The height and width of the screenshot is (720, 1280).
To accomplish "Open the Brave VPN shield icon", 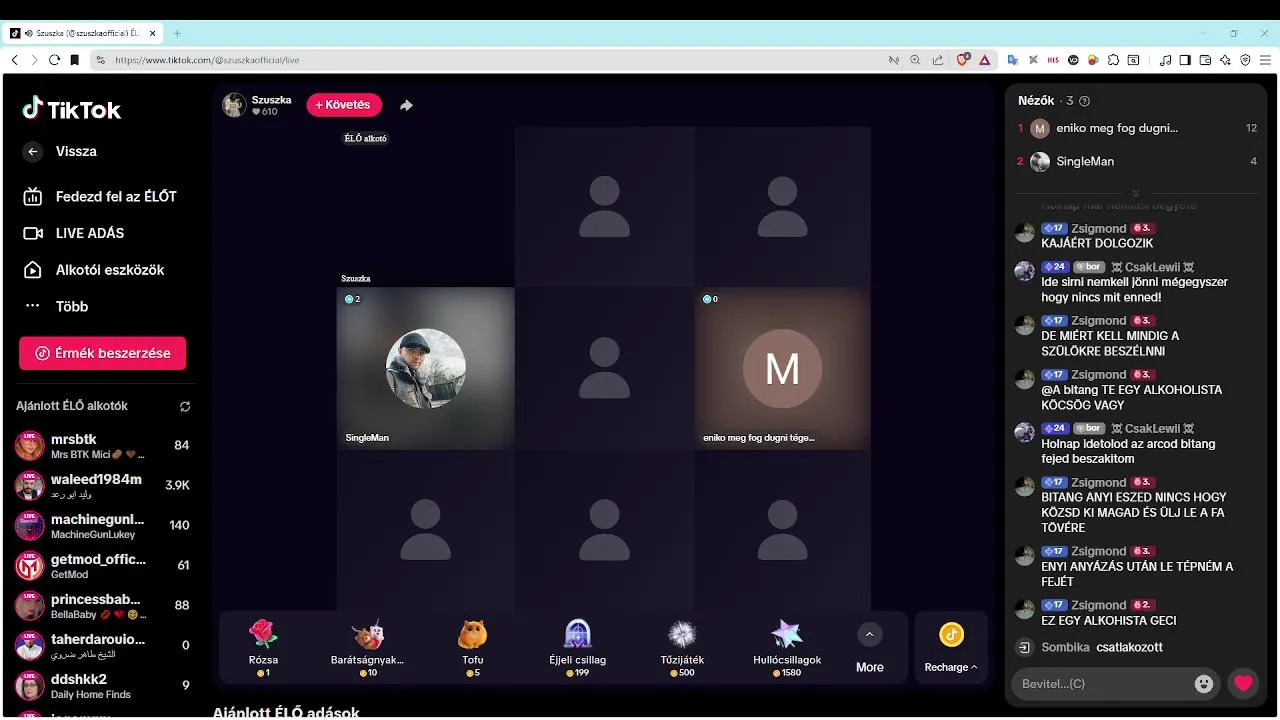I will click(1245, 60).
